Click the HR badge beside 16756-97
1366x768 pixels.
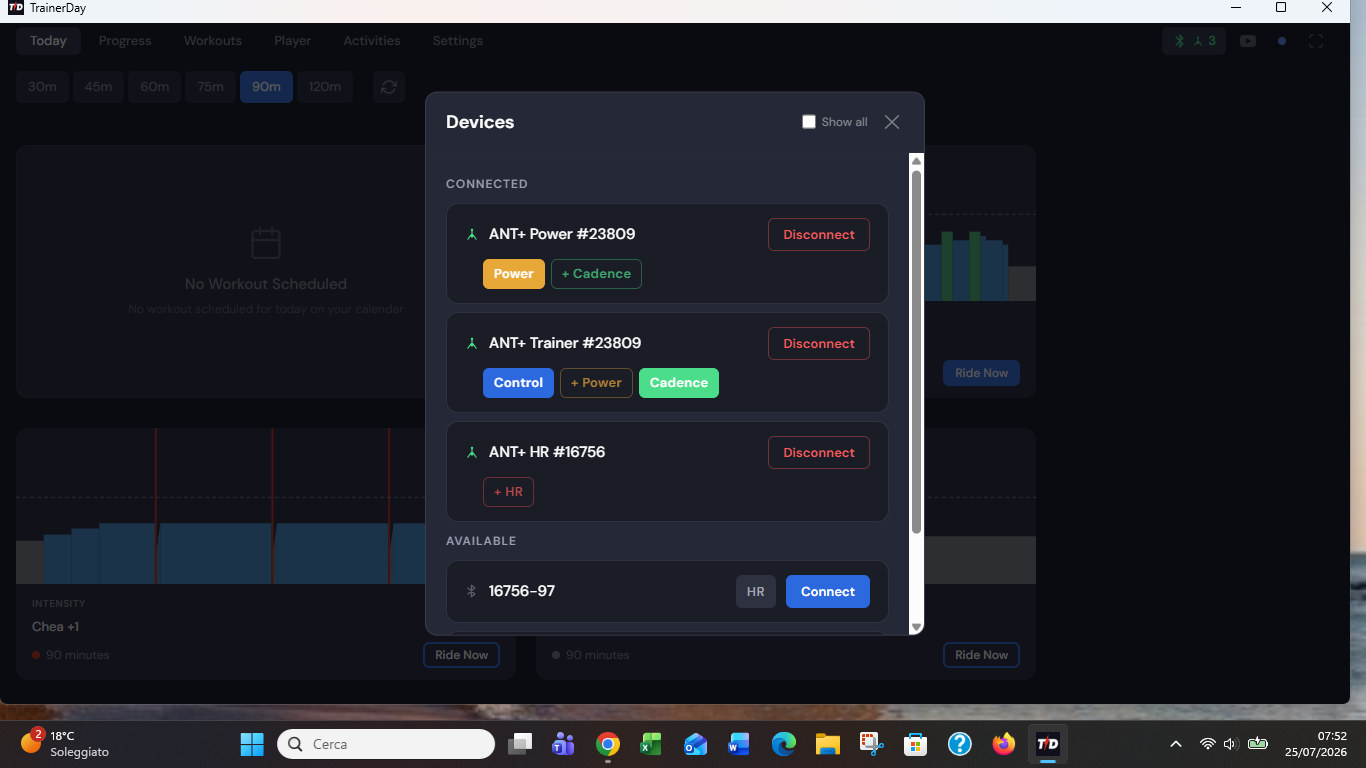[x=756, y=592]
